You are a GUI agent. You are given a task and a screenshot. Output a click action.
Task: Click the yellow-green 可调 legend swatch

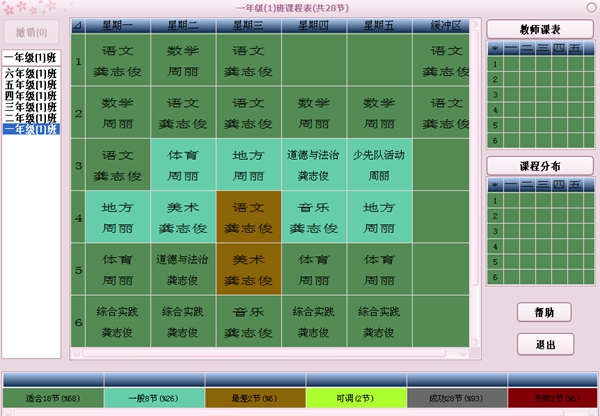355,400
